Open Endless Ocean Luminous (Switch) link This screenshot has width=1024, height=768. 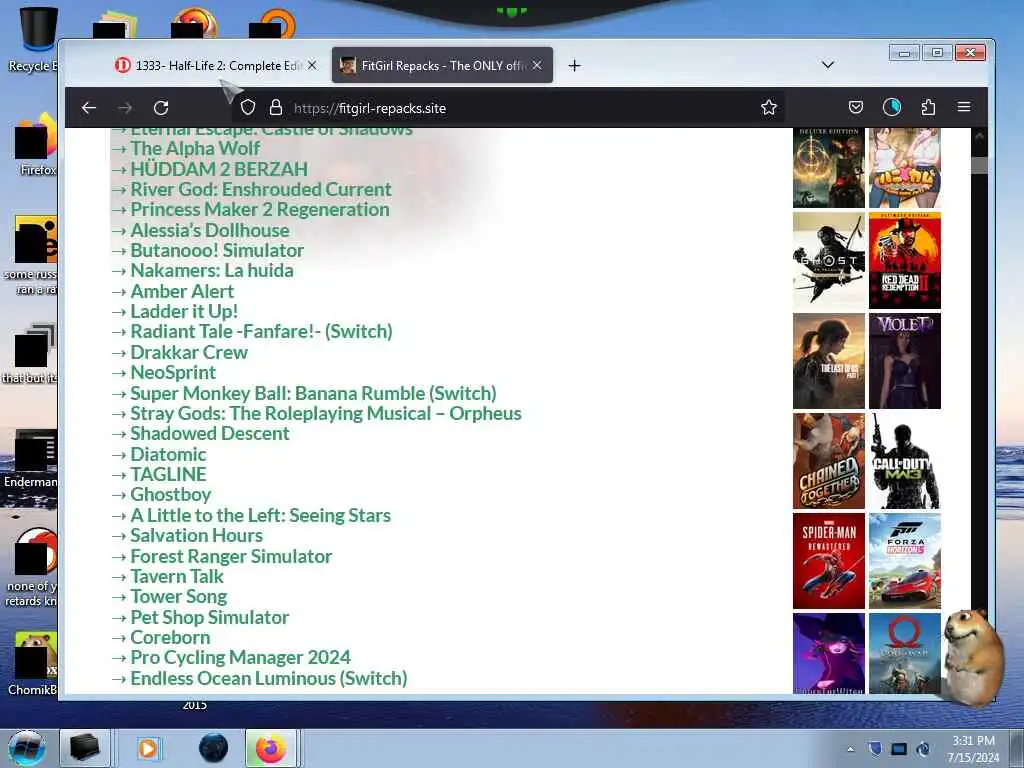point(268,679)
